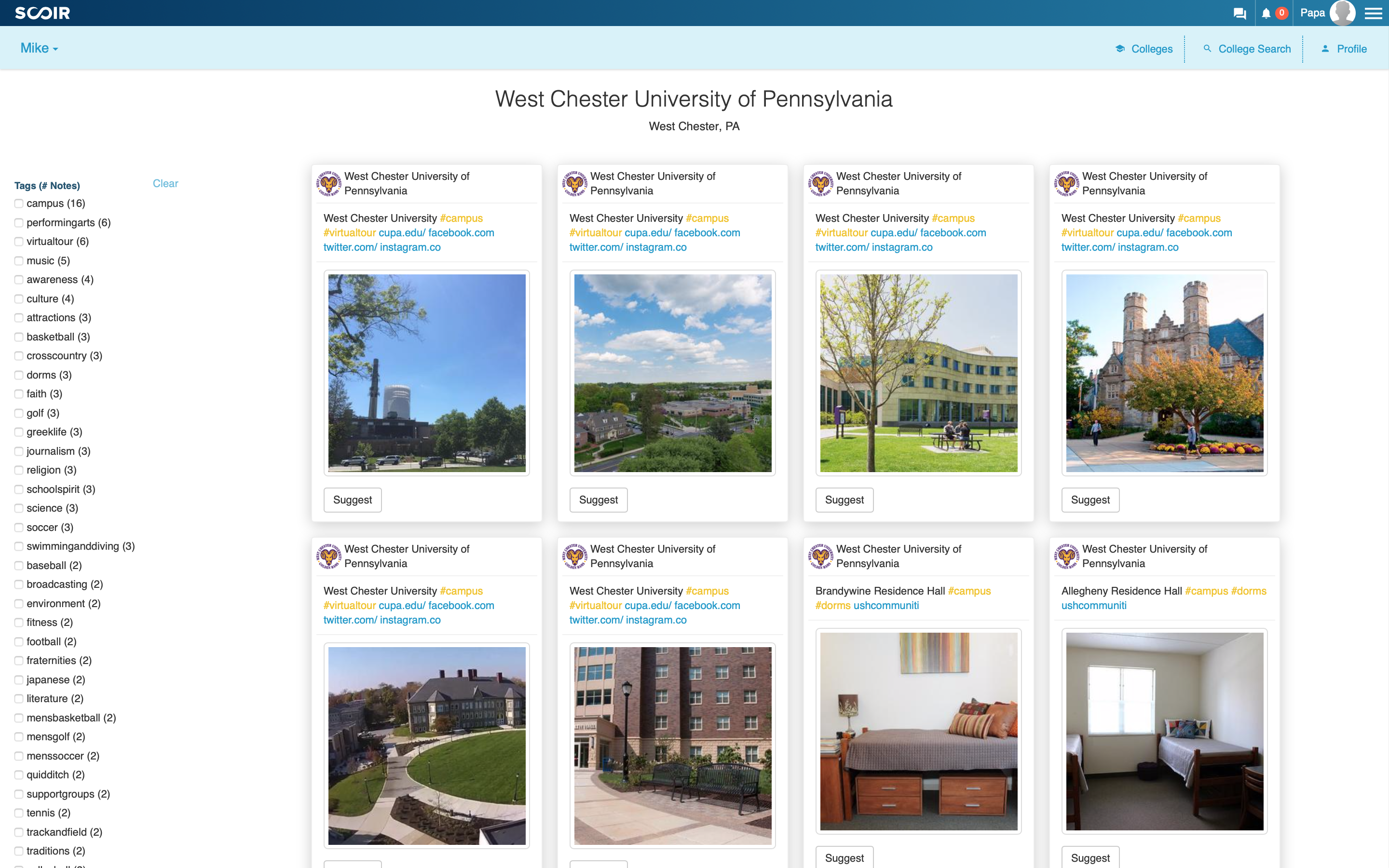Open the Allegheny dorm room photo
This screenshot has width=1389, height=868.
[x=1165, y=732]
